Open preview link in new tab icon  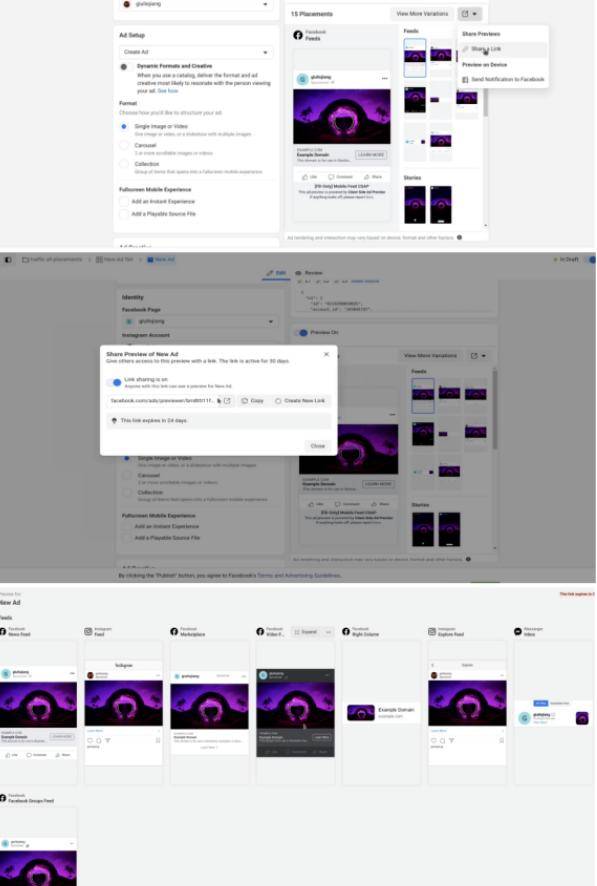[227, 401]
